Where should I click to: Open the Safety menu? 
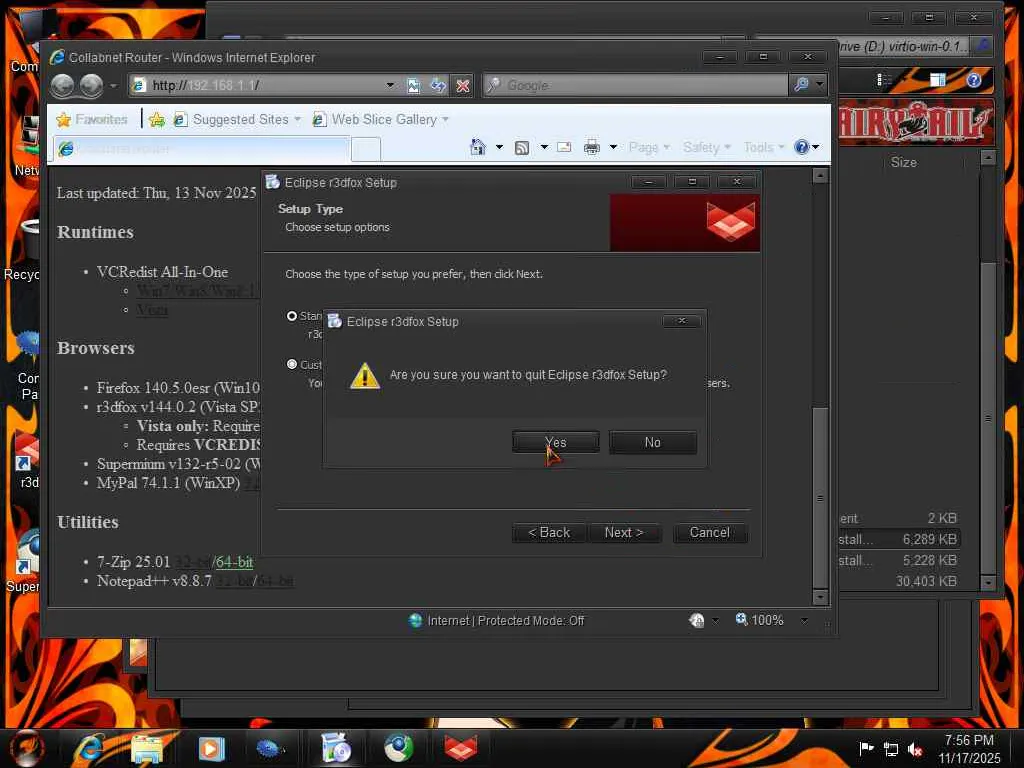[x=707, y=148]
